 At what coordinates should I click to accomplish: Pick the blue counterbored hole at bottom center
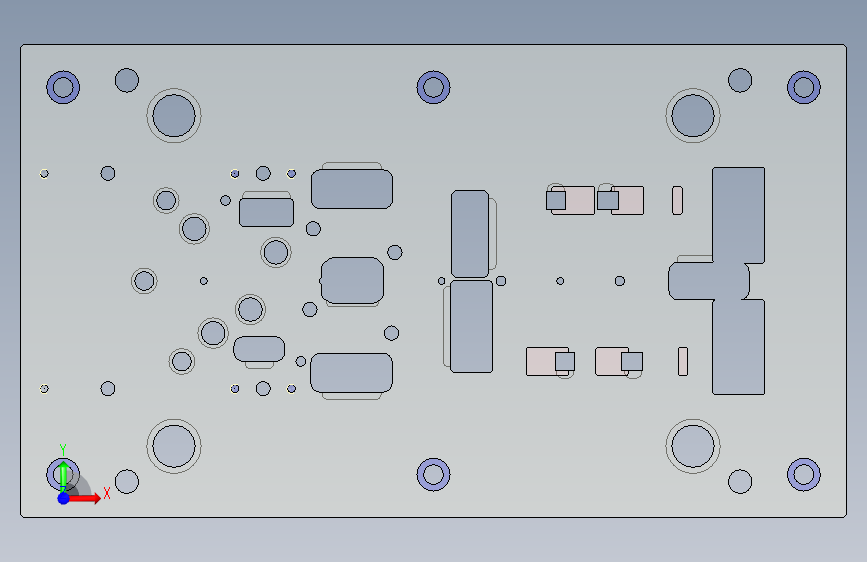click(434, 475)
